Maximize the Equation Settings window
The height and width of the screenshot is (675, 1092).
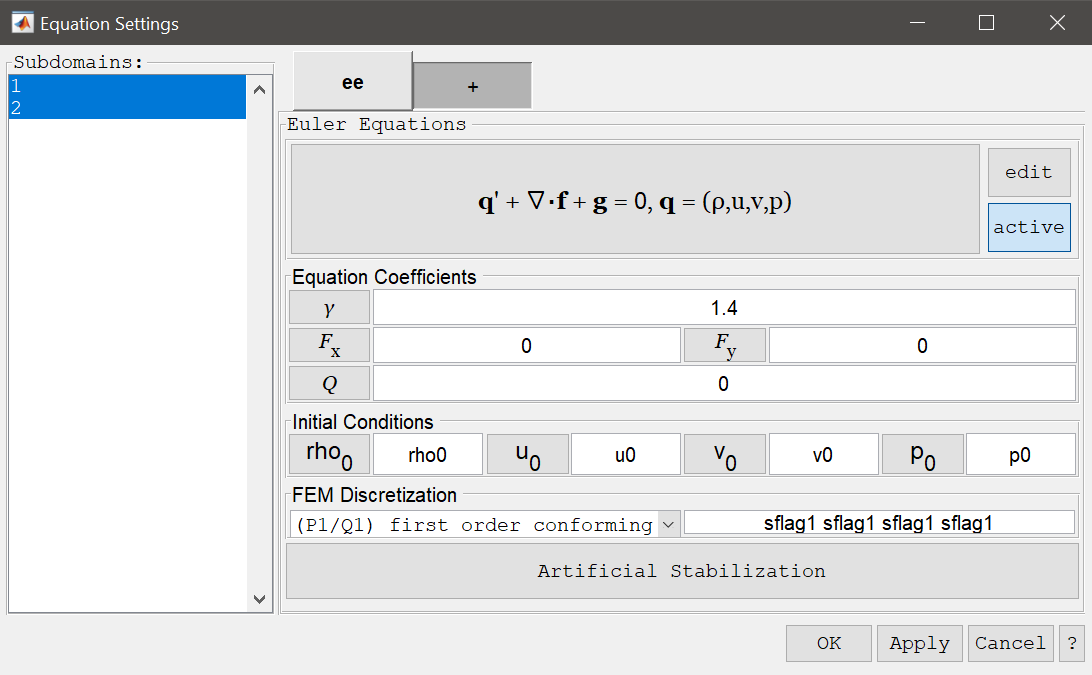pos(986,23)
